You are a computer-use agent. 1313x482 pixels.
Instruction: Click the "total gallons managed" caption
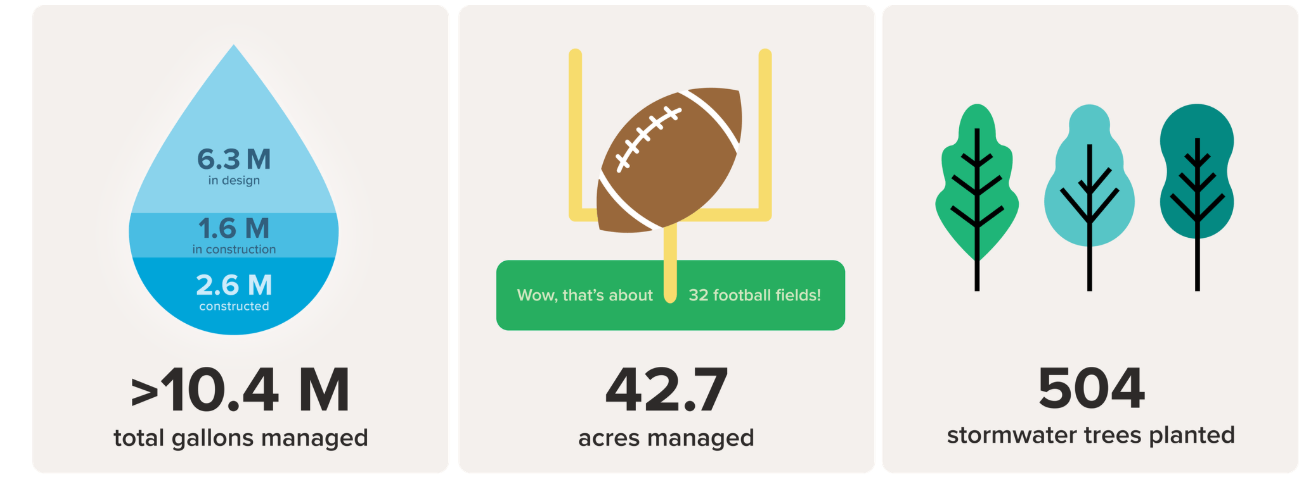[x=240, y=438]
